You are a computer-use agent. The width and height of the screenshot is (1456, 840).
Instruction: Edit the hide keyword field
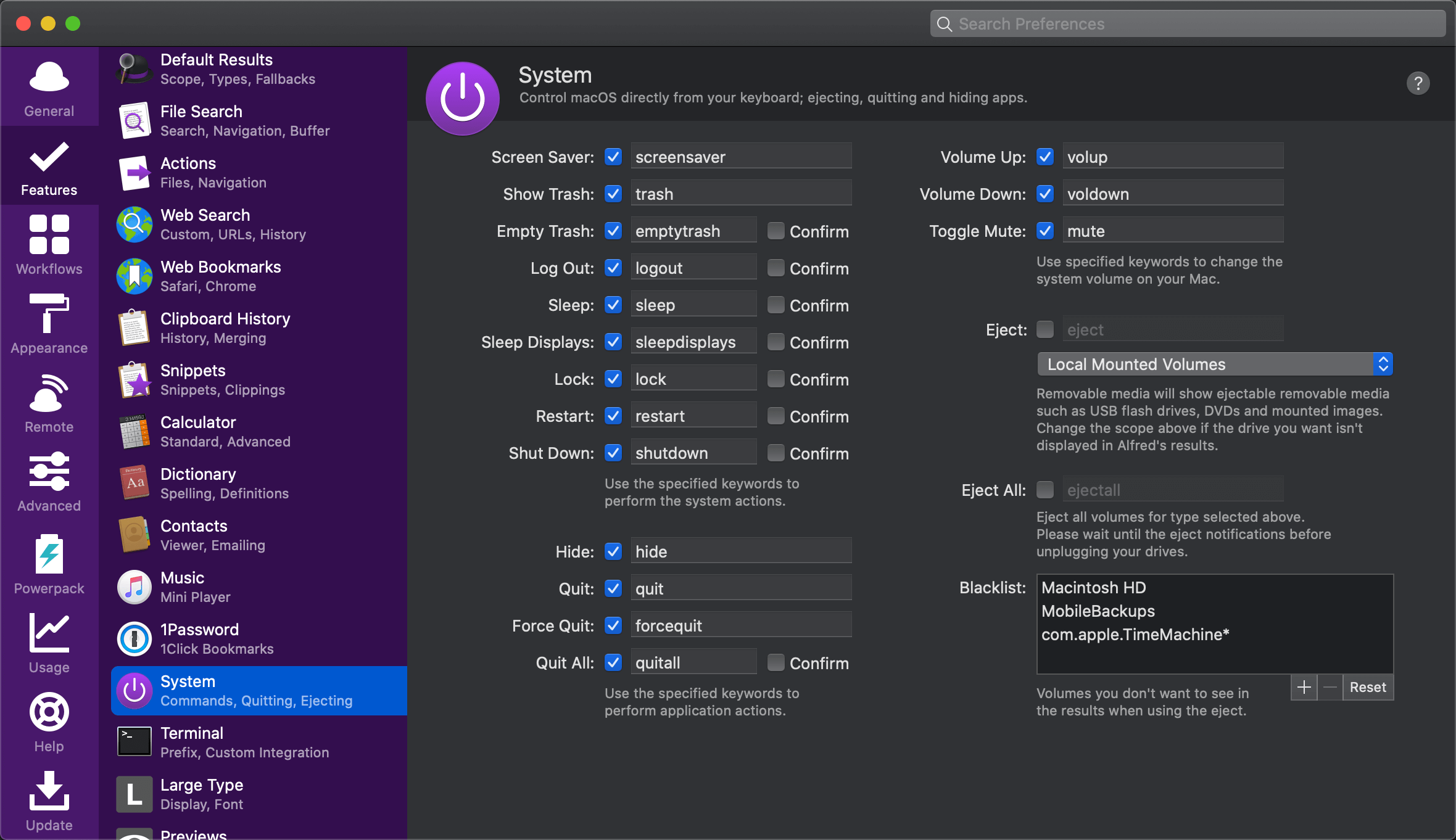pos(741,551)
